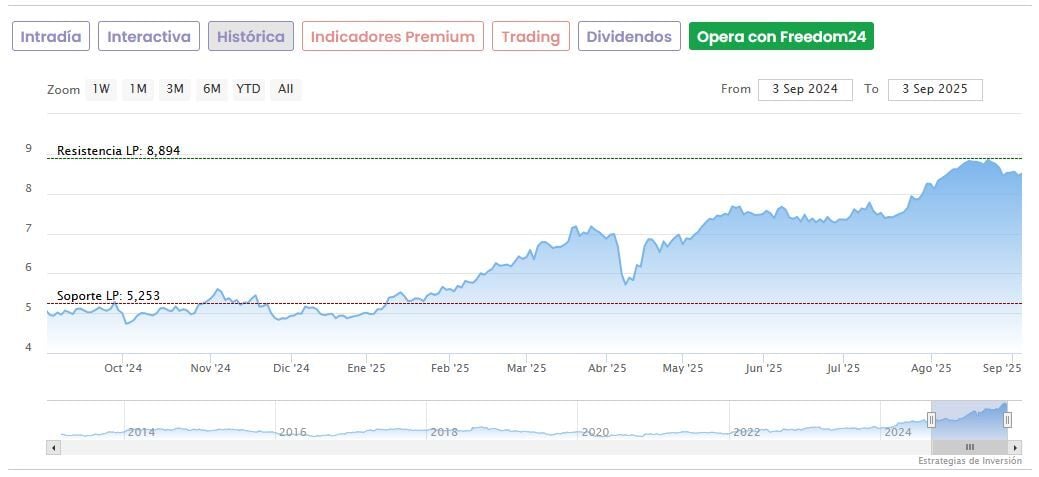Image resolution: width=1039 pixels, height=477 pixels.
Task: Switch to the Intradía tab
Action: click(52, 37)
